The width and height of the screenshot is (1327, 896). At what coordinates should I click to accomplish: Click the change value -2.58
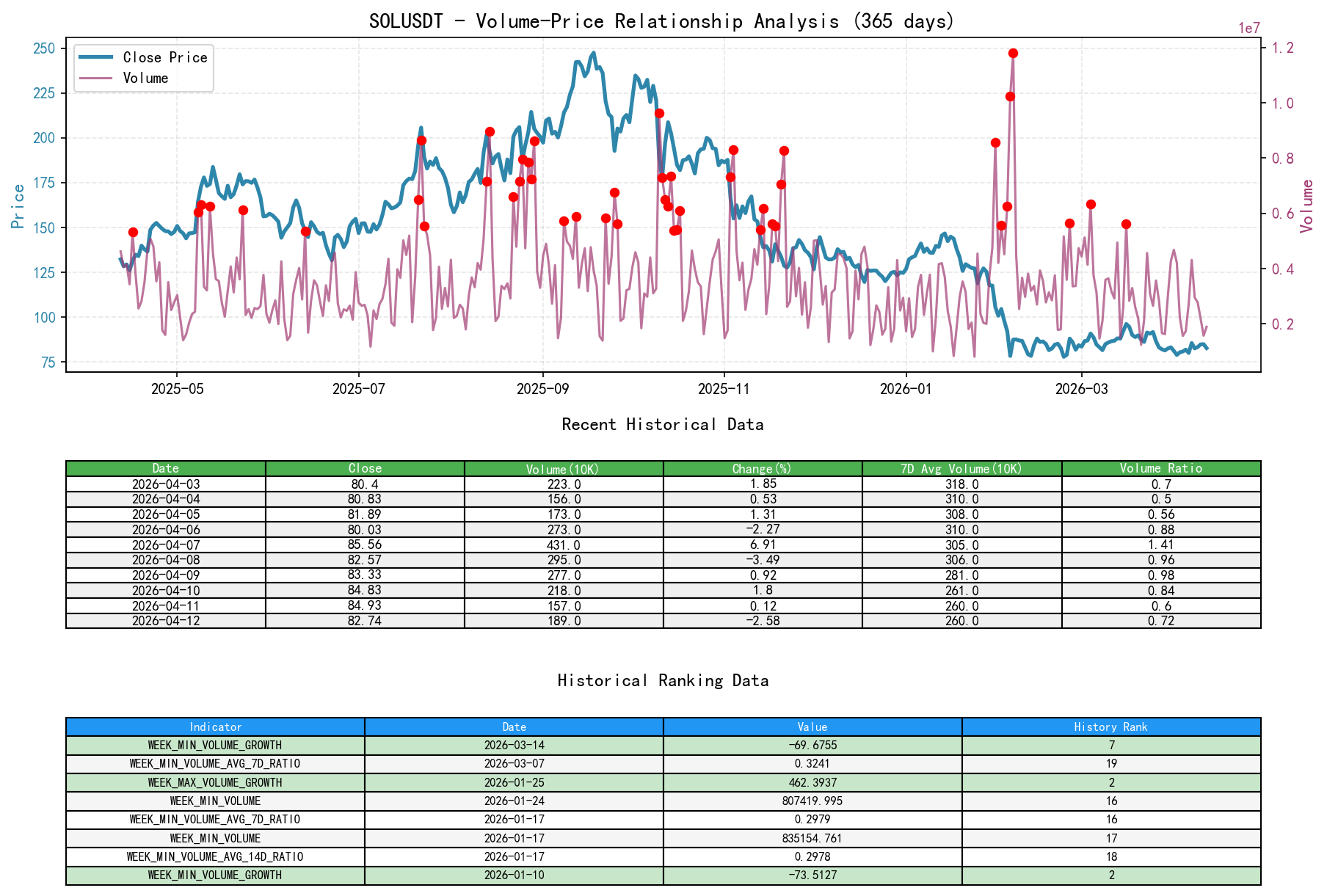point(763,621)
